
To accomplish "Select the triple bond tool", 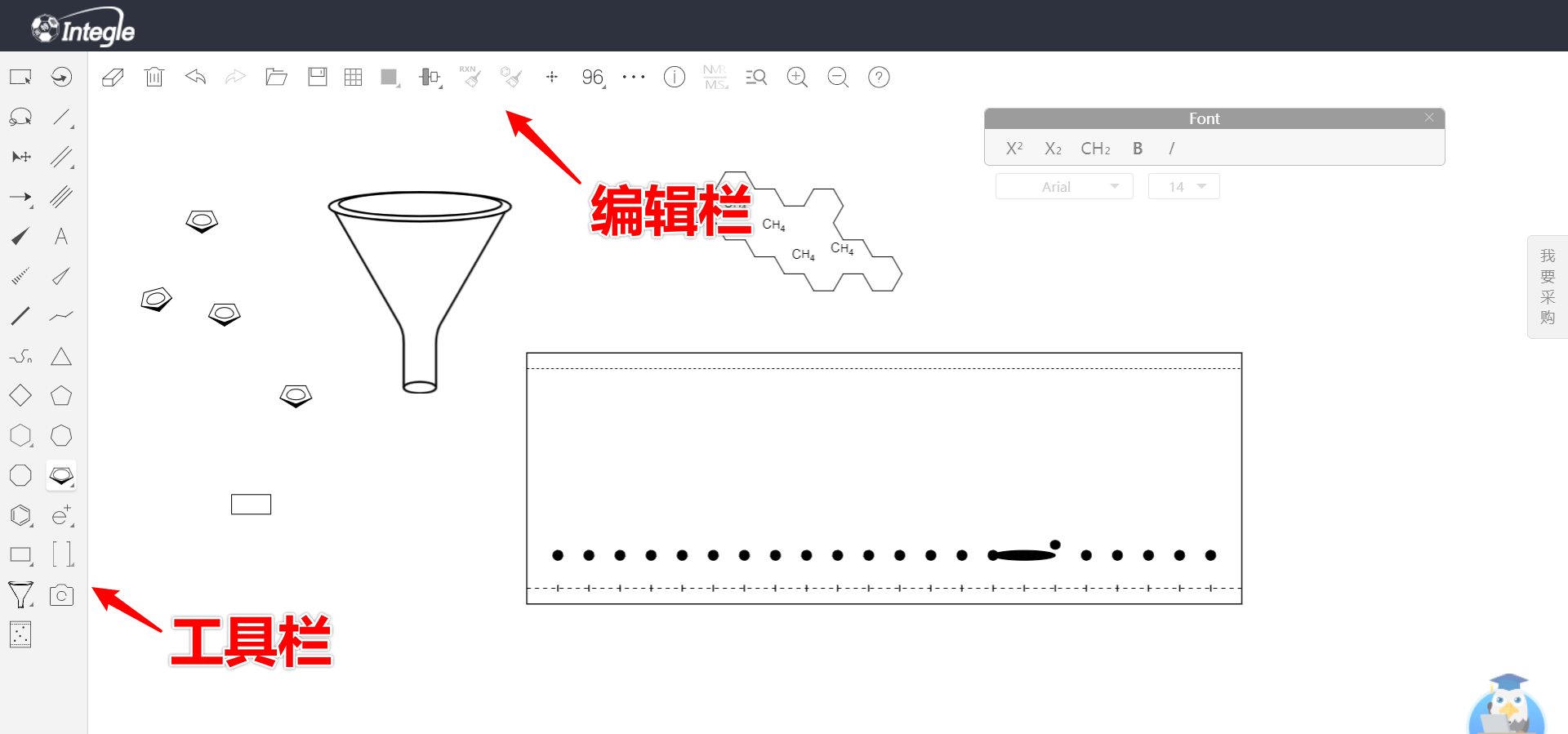I will coord(62,197).
